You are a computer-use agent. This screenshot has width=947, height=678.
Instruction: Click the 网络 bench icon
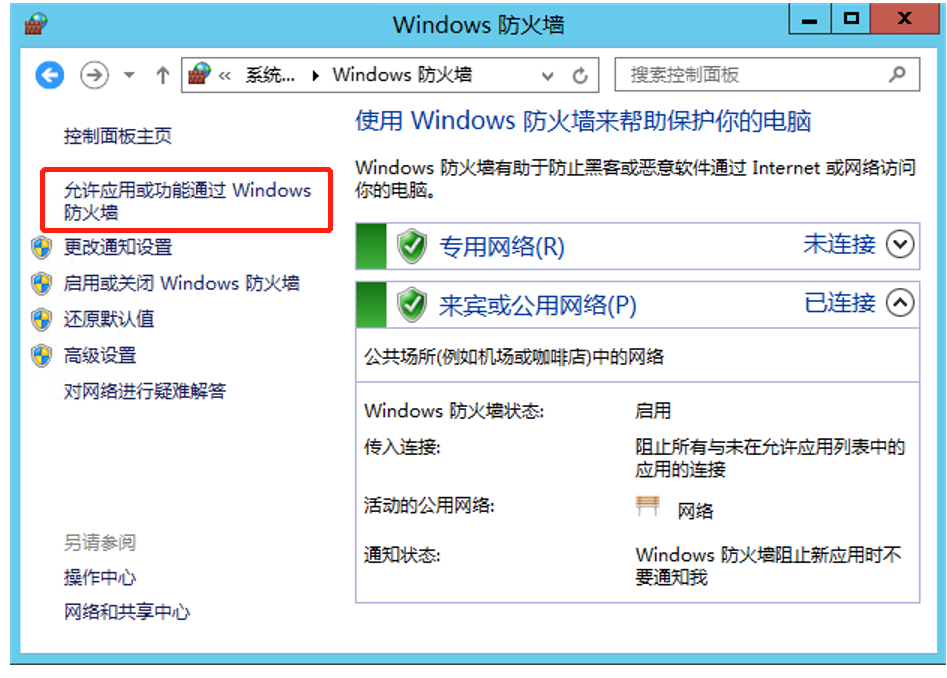(x=647, y=506)
